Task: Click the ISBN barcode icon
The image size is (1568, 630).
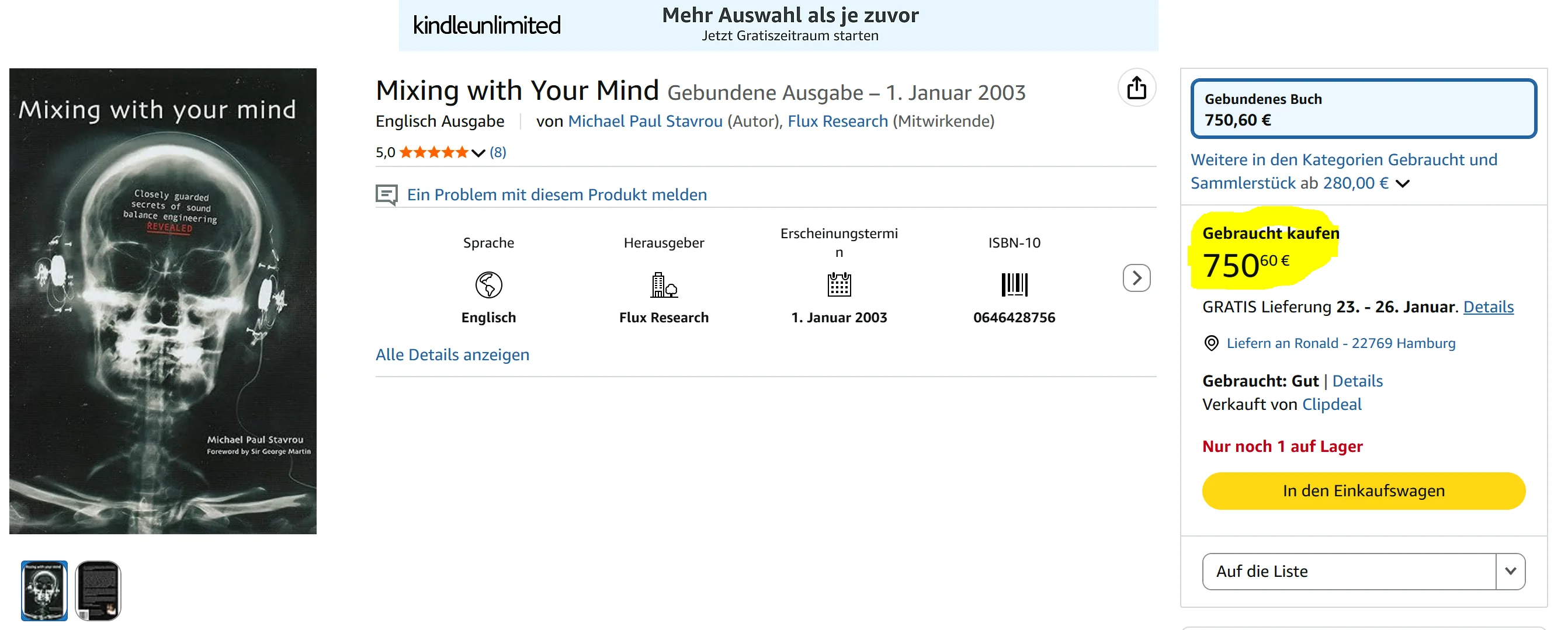Action: (x=1014, y=284)
